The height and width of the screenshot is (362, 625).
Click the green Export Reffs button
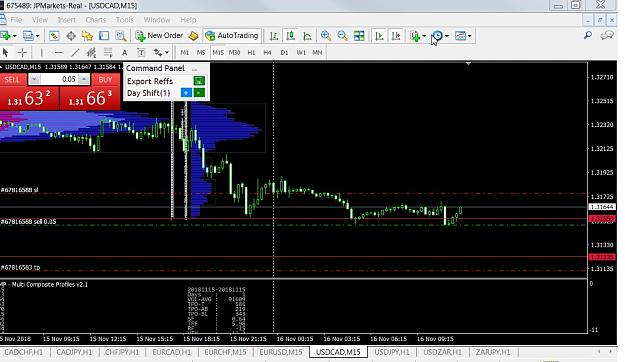click(199, 81)
